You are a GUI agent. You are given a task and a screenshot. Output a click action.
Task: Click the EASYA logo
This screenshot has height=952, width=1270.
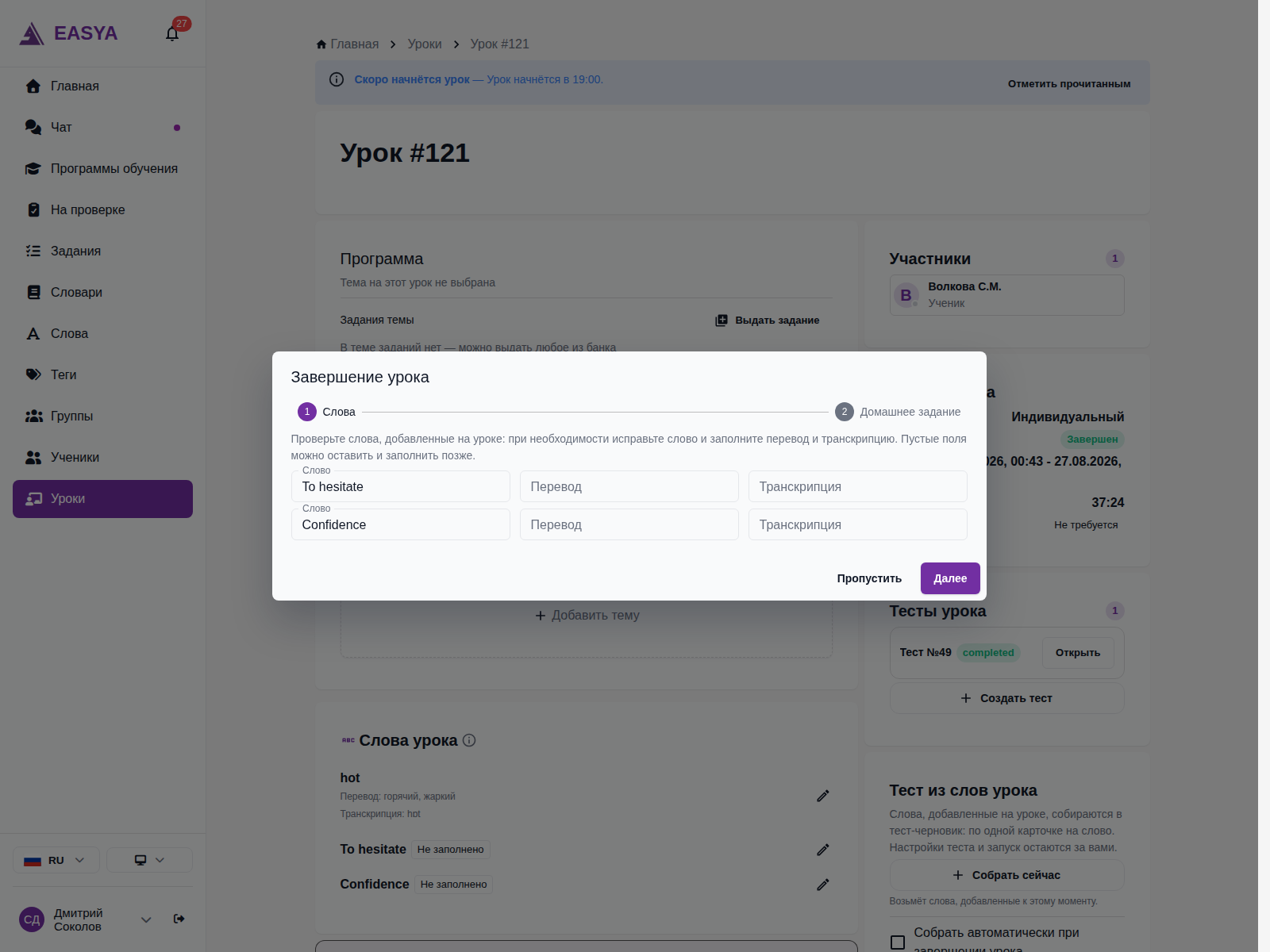[68, 33]
